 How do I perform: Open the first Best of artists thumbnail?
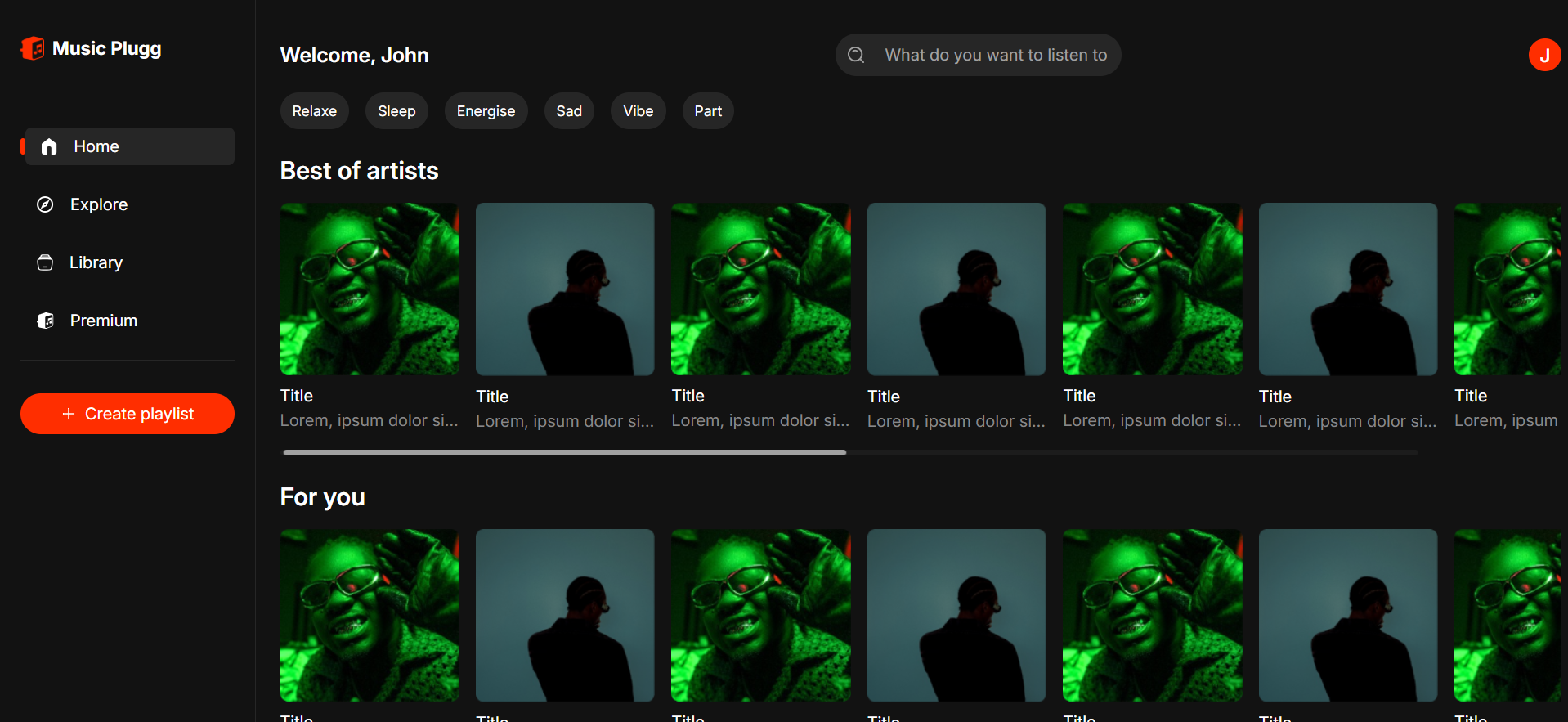(370, 289)
